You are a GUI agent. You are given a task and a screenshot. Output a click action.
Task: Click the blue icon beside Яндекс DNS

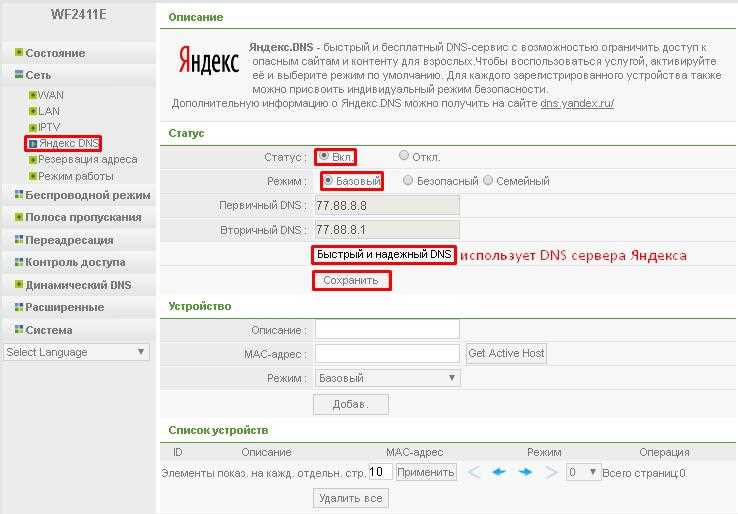tap(32, 144)
